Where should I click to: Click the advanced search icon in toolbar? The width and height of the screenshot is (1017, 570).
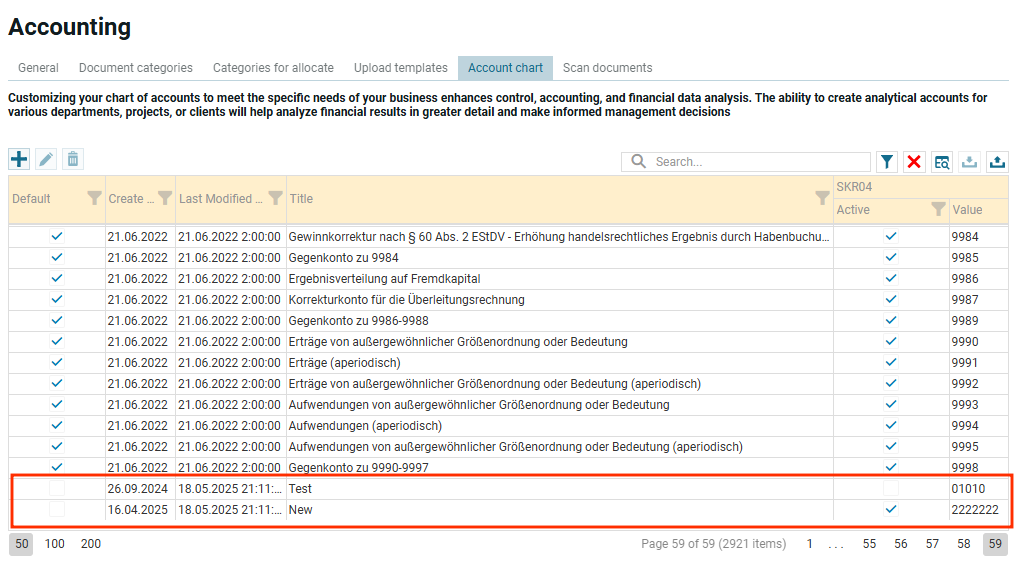[942, 162]
